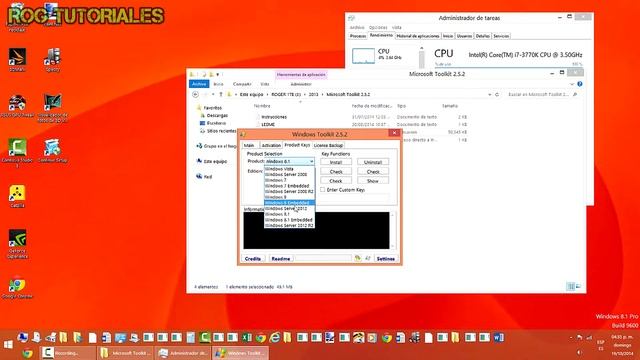Switch to the Main tab in Windows Toolkit
Viewport: 640px width, 360px height.
pos(249,145)
